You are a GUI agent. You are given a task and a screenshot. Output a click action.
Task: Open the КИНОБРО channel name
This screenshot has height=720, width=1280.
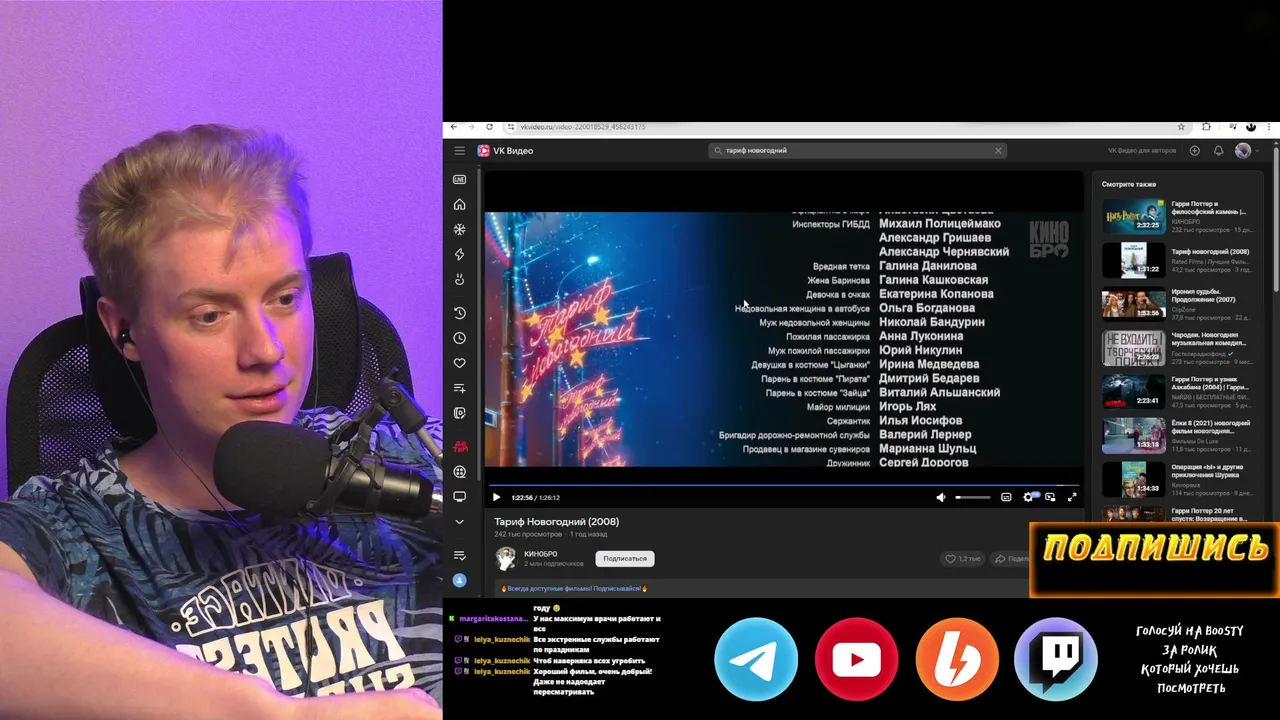(541, 554)
